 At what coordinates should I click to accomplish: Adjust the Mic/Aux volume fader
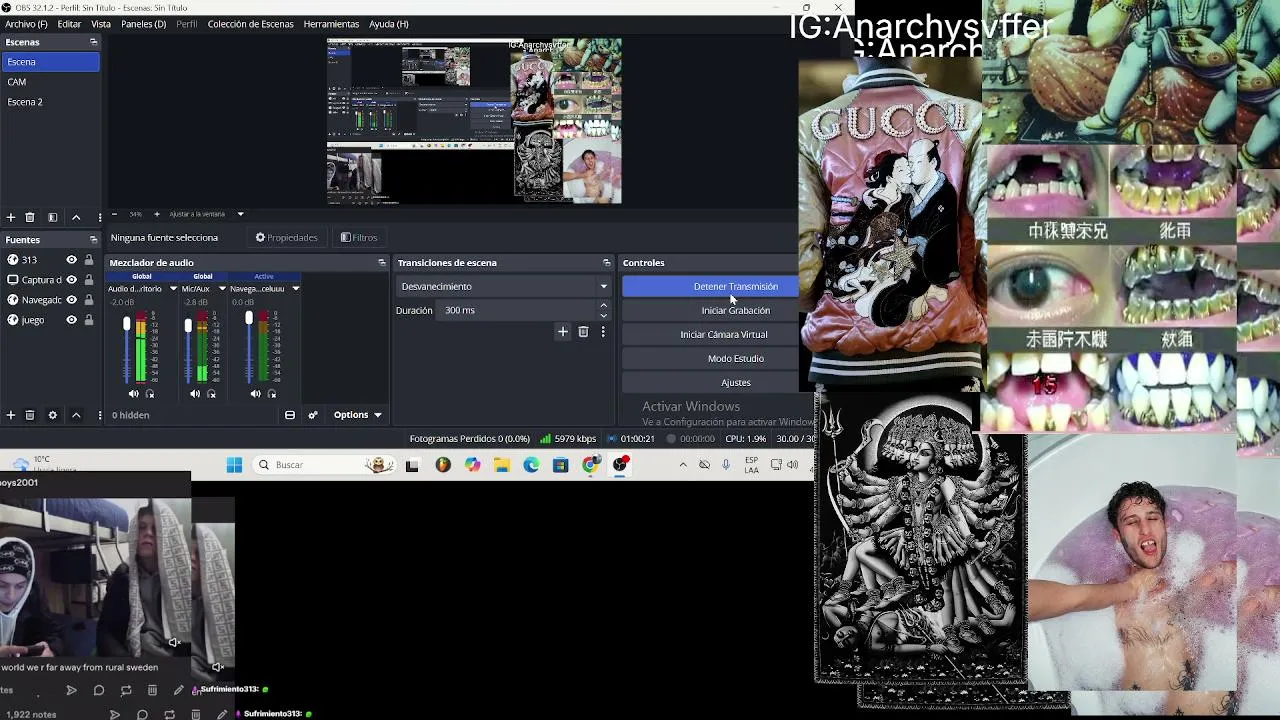pos(188,326)
